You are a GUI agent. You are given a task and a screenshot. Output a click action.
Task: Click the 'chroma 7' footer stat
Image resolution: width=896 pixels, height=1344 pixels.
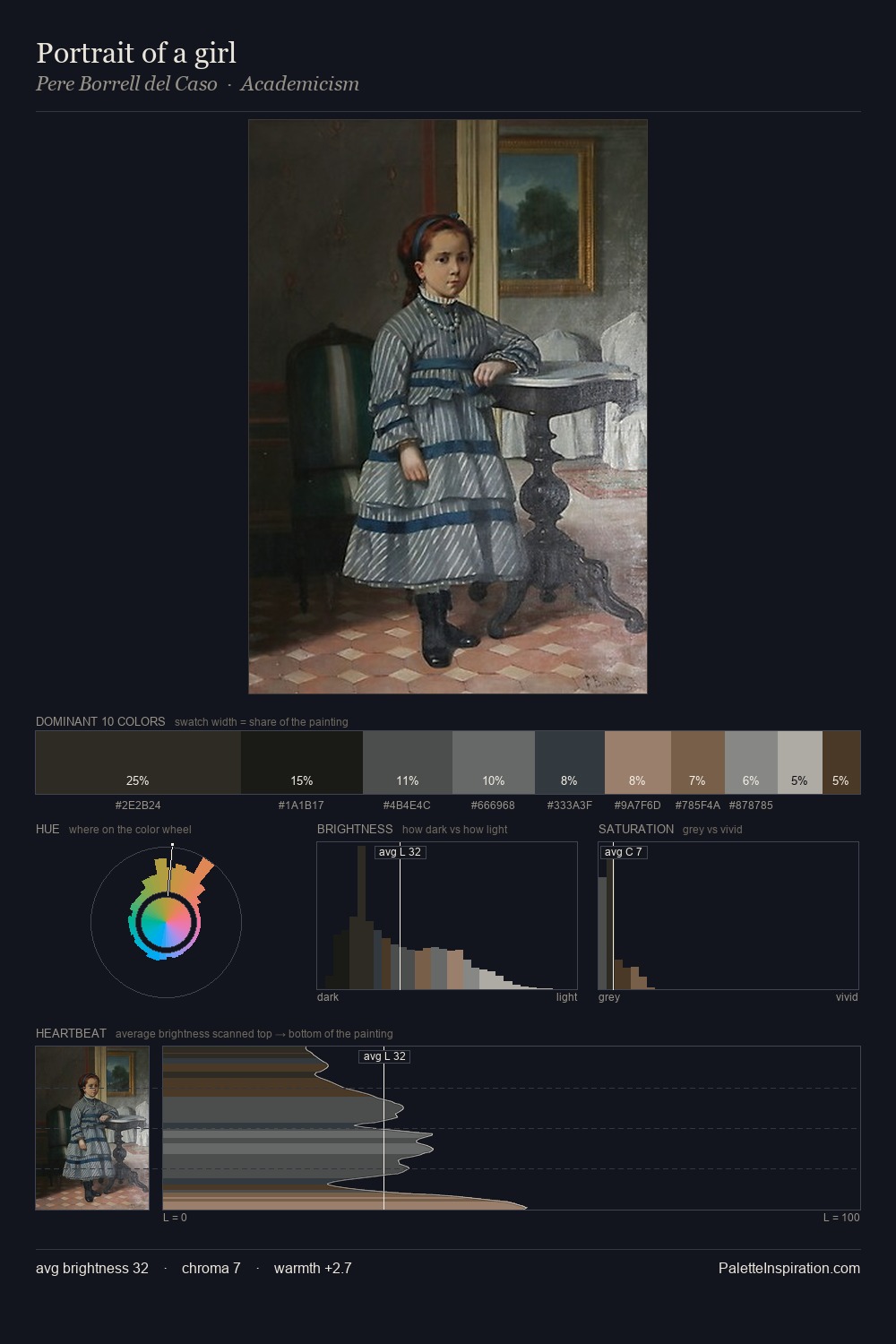coord(211,1268)
